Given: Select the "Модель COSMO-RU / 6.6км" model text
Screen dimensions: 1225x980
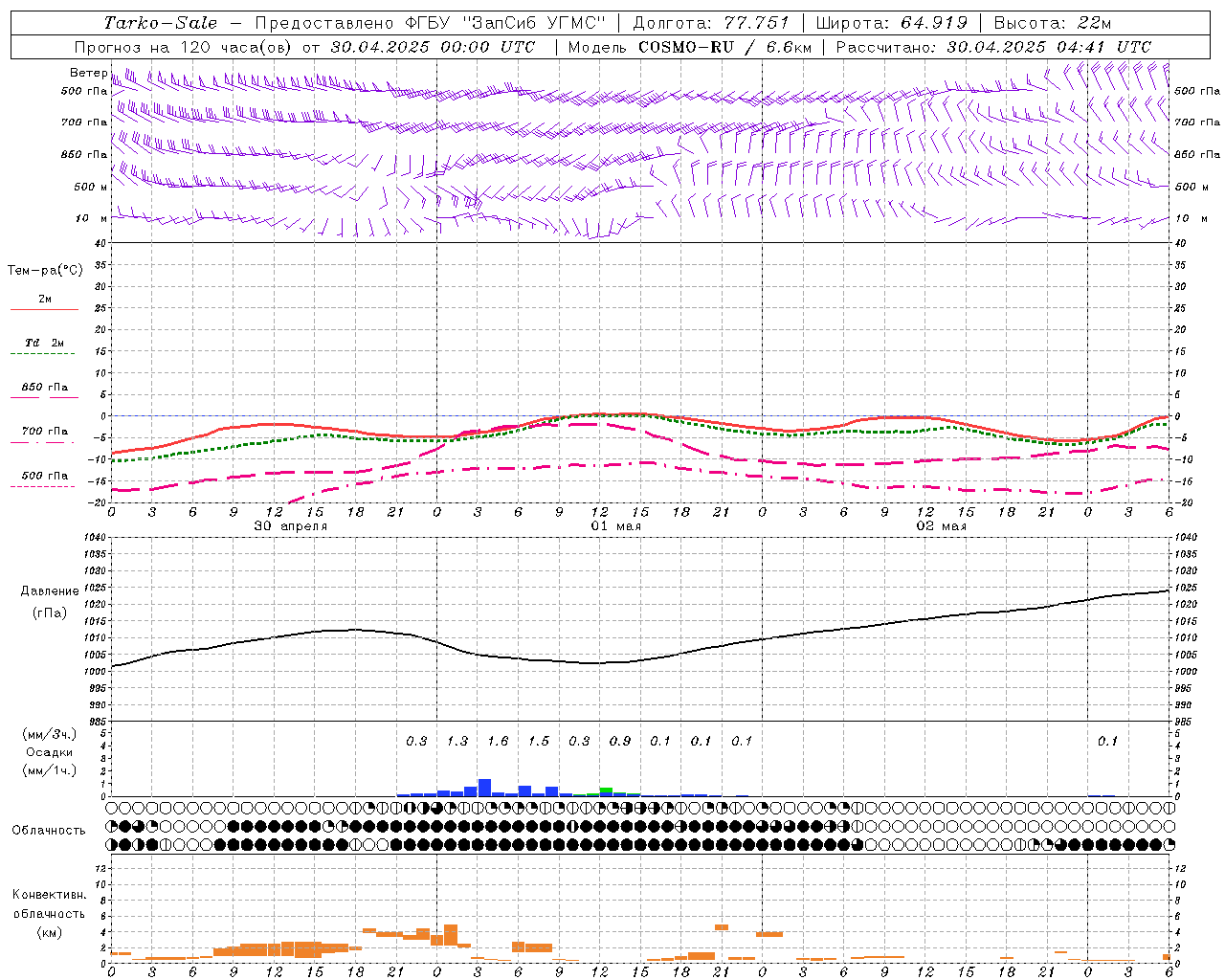Looking at the screenshot, I should pos(689,47).
